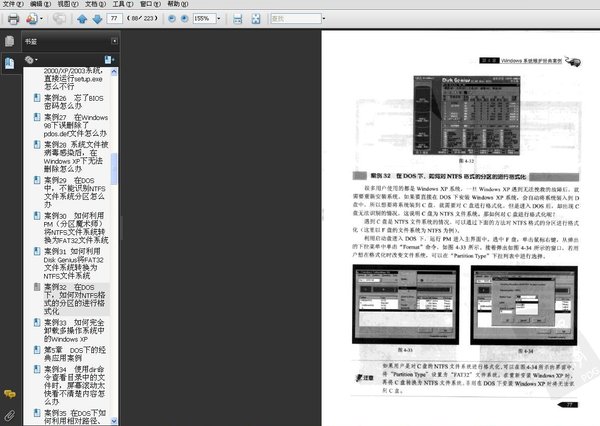Click bookmark icon beside 案例33

pyautogui.click(x=37, y=322)
